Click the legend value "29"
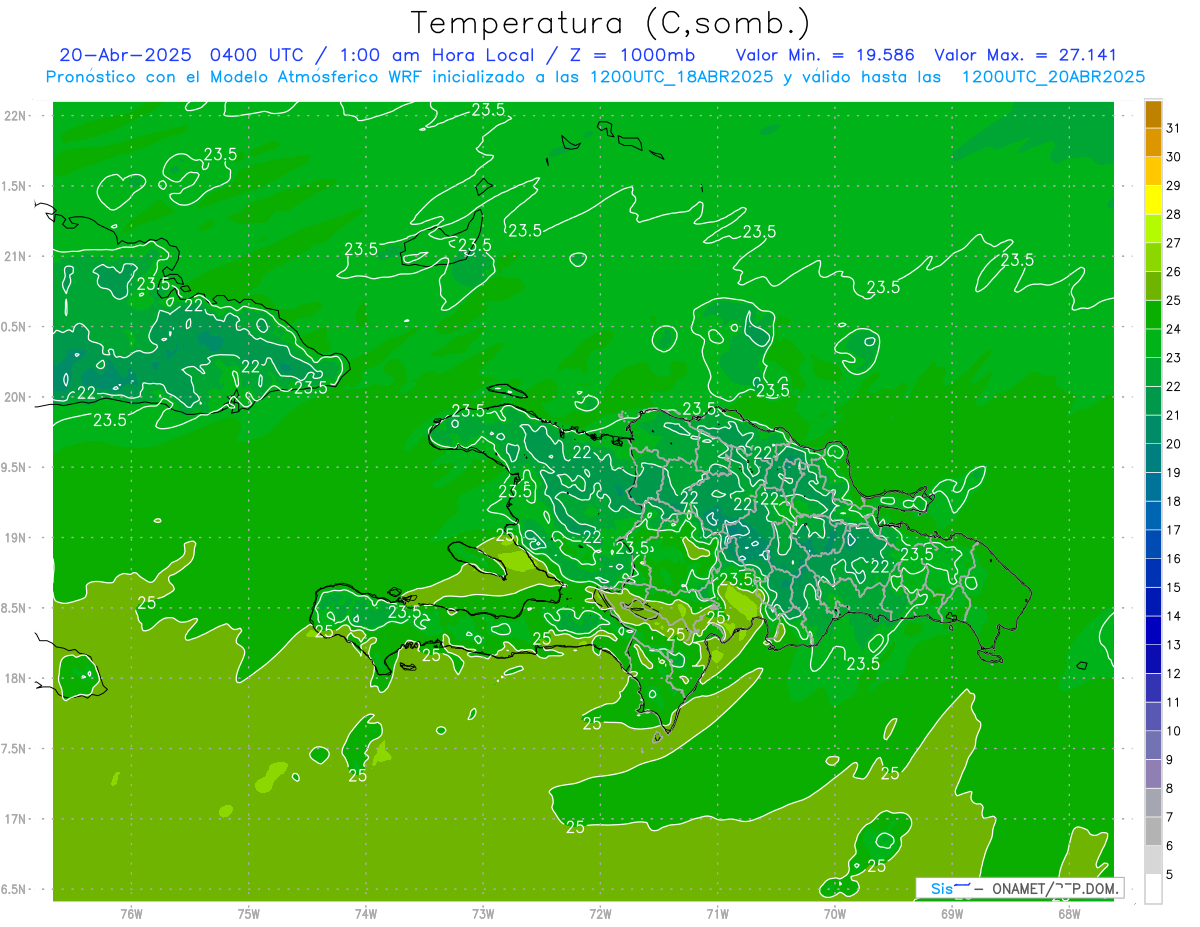Viewport: 1200px width, 927px height. pos(1174,186)
